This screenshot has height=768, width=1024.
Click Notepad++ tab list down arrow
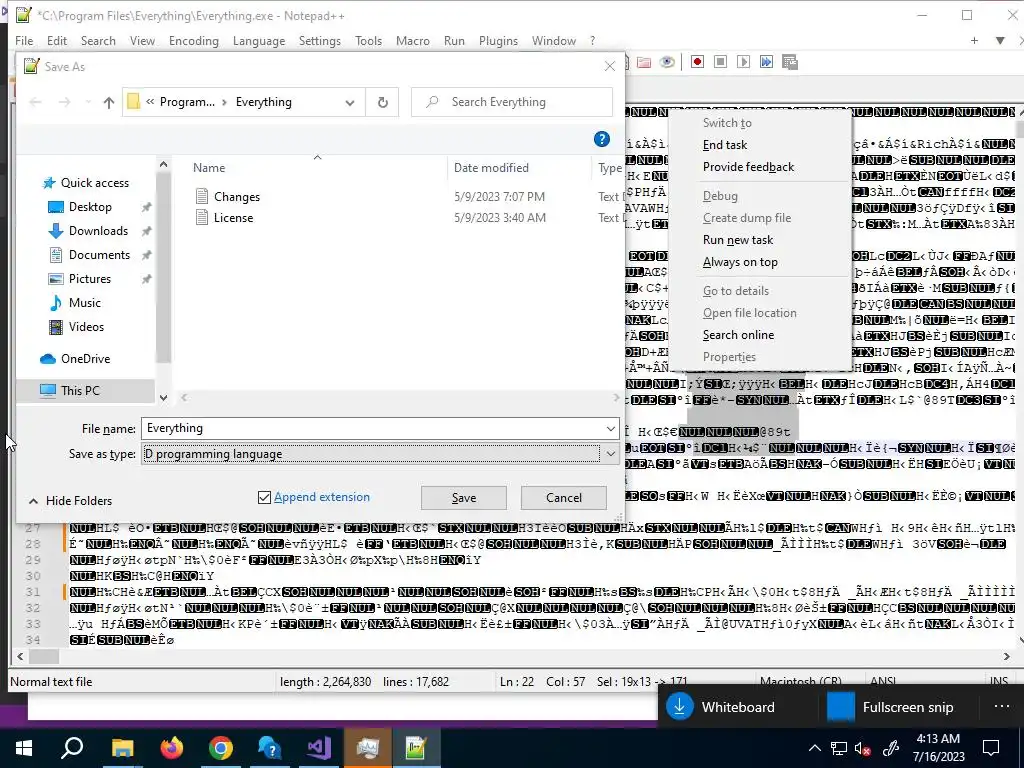[1000, 40]
